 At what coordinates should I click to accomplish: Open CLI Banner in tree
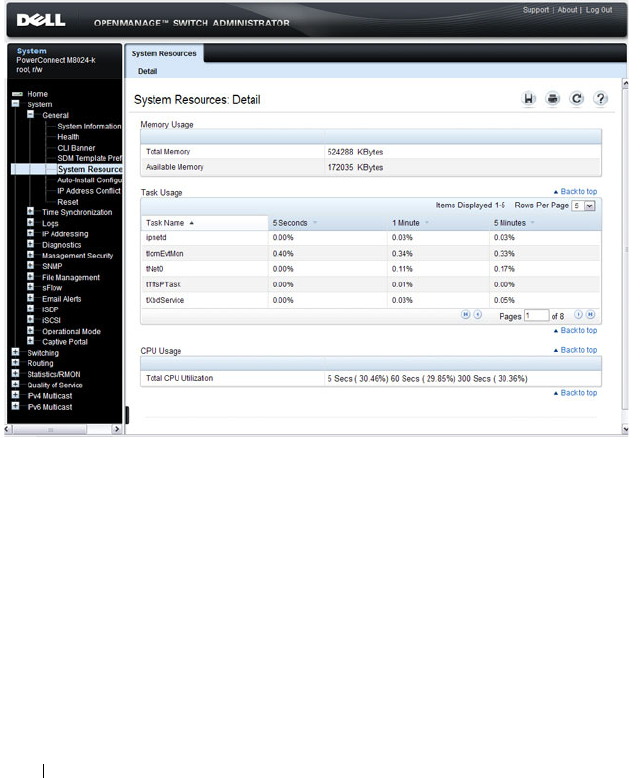point(76,148)
